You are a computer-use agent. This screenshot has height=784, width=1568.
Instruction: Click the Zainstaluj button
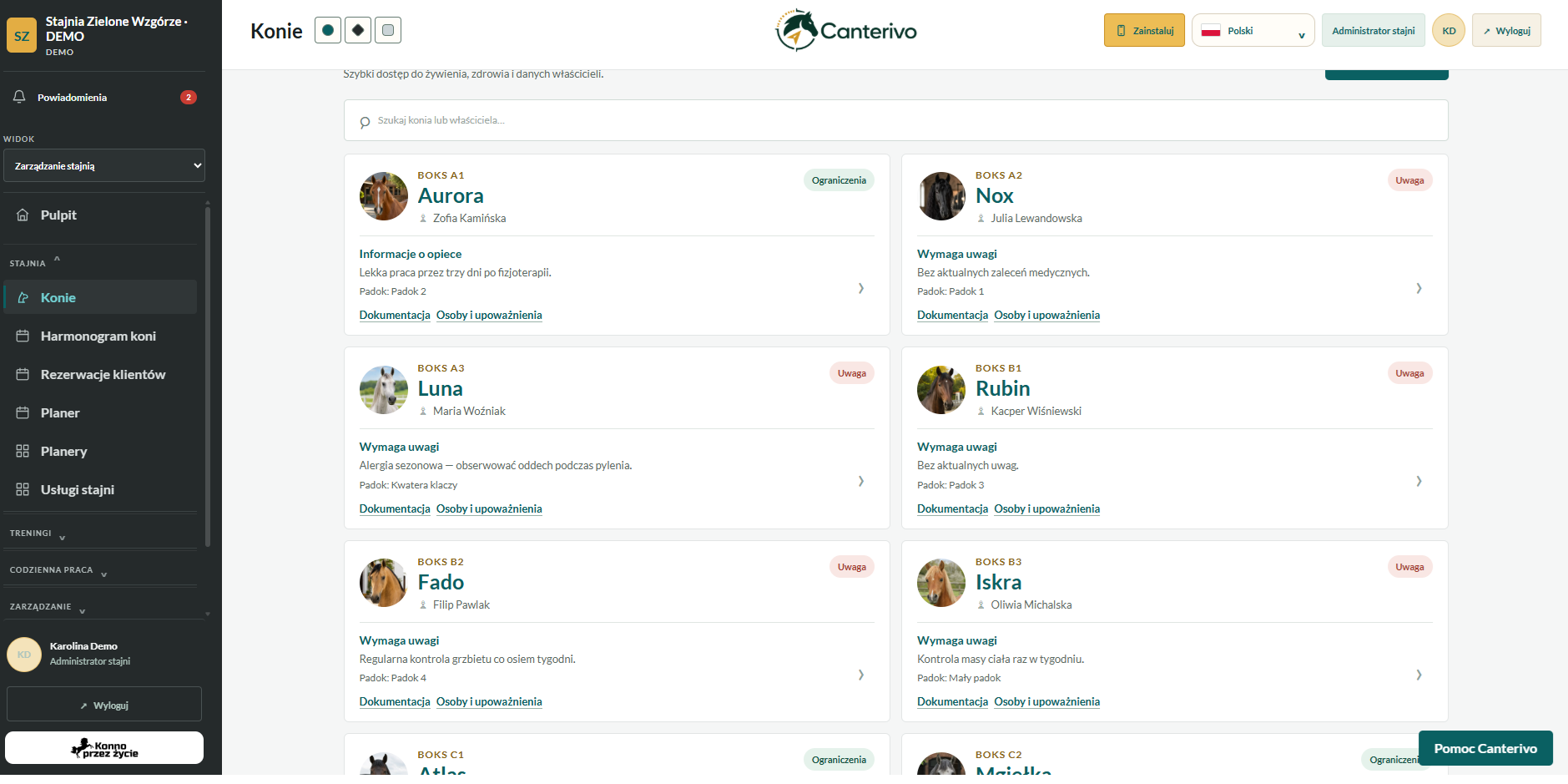tap(1144, 31)
